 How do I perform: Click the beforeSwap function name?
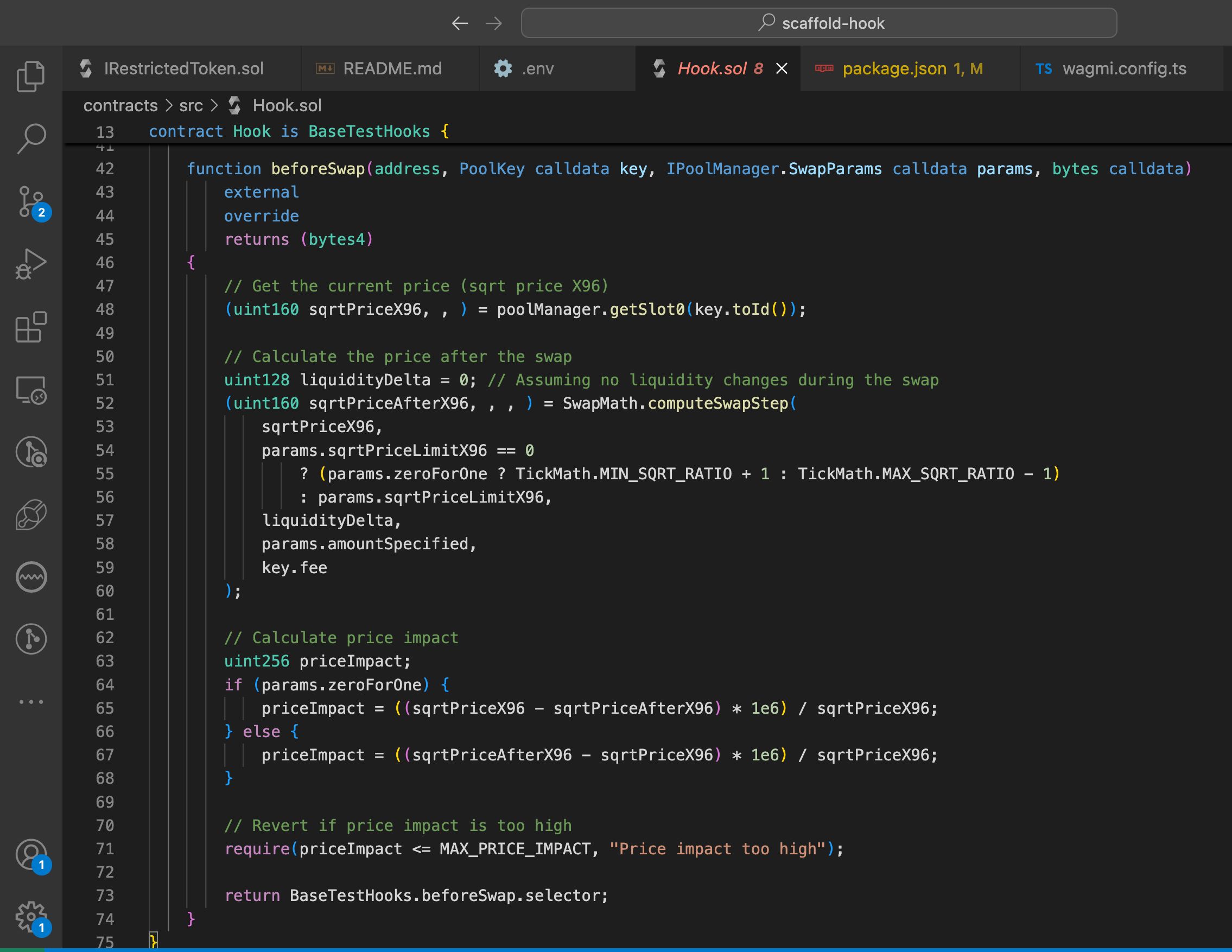[x=317, y=169]
